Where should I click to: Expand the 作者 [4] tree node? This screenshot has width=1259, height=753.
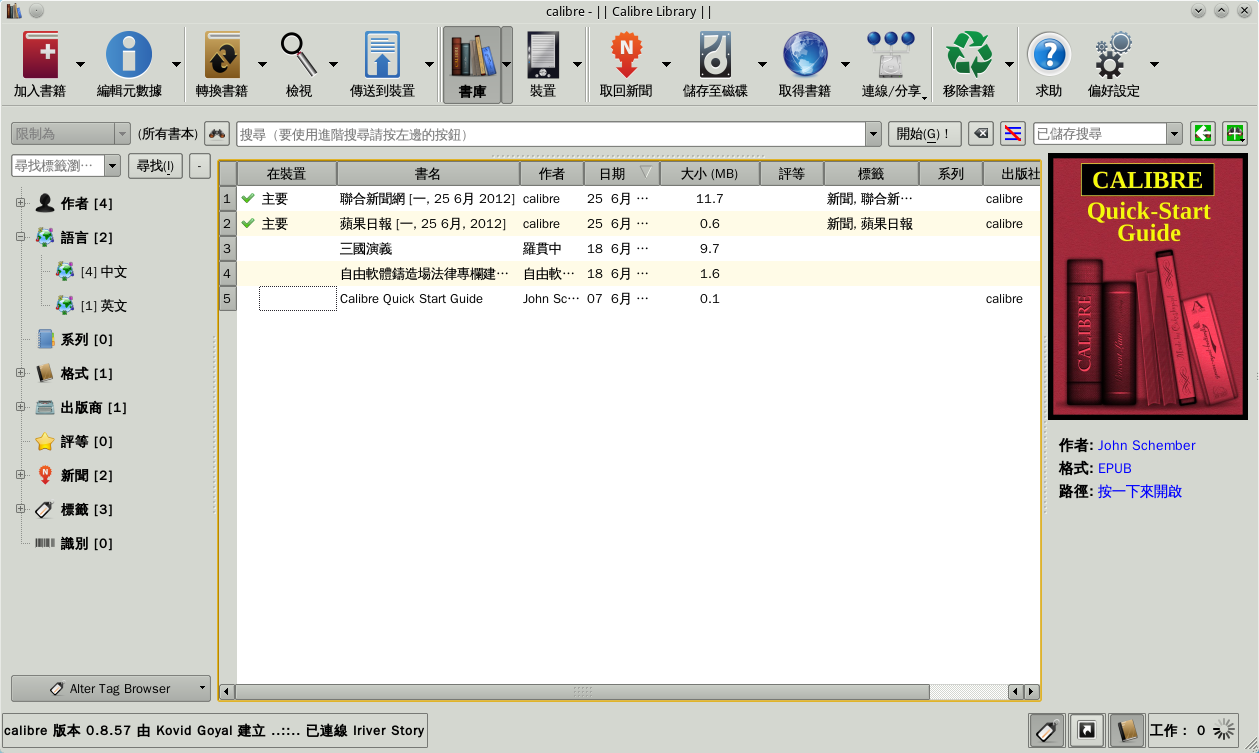(20, 203)
